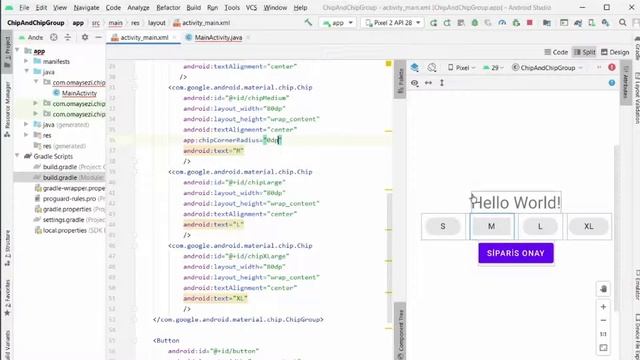The height and width of the screenshot is (360, 640).
Task: Switch editor to Design view mode
Action: 615,52
